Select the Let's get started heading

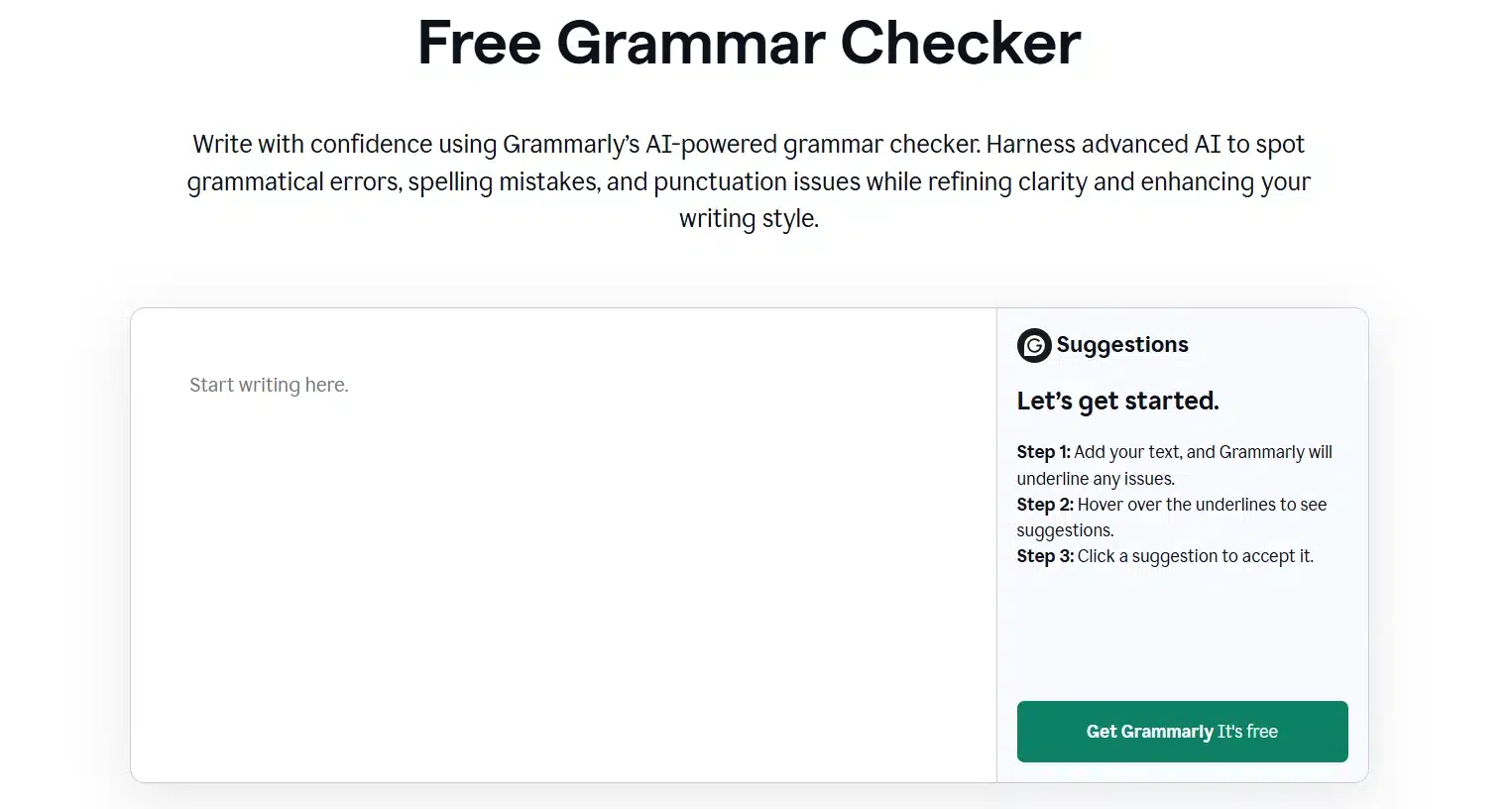click(1117, 401)
